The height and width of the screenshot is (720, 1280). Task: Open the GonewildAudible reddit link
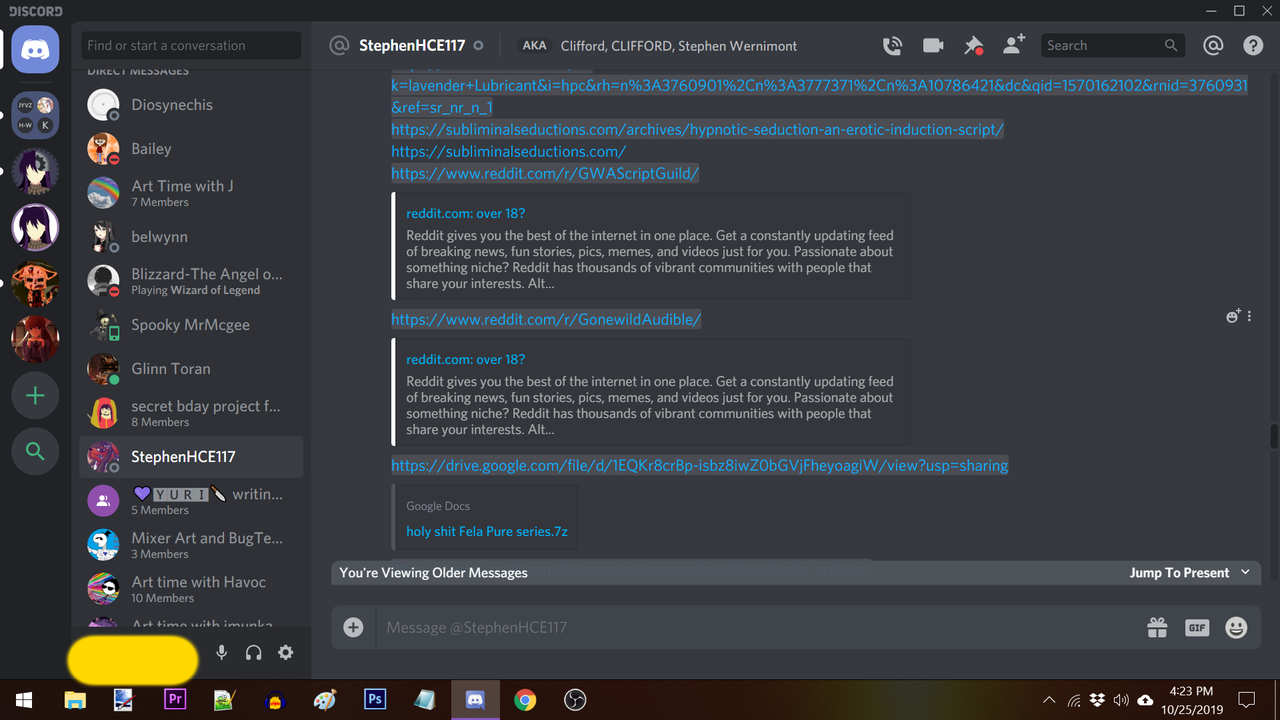(x=546, y=319)
